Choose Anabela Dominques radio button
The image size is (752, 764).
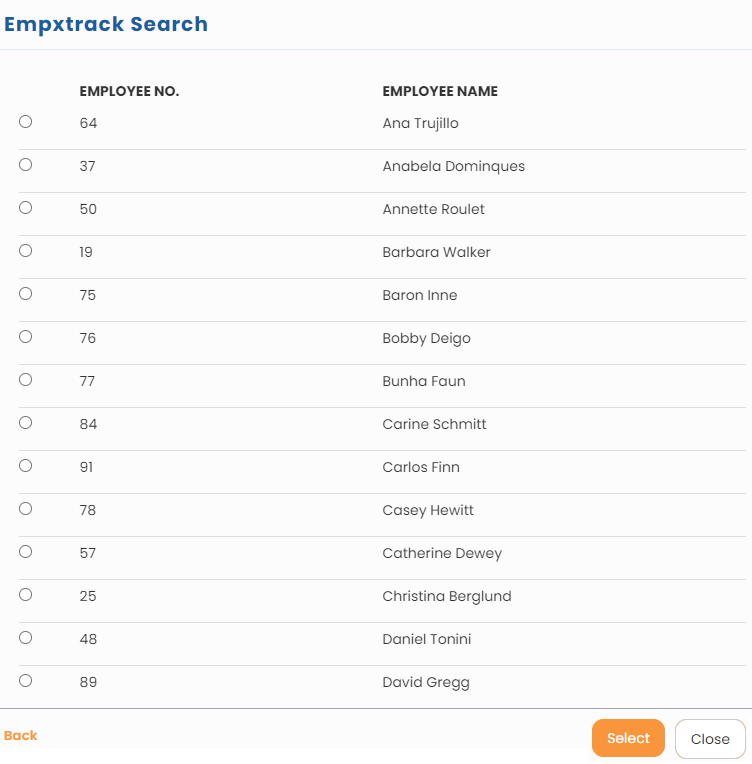click(x=26, y=165)
